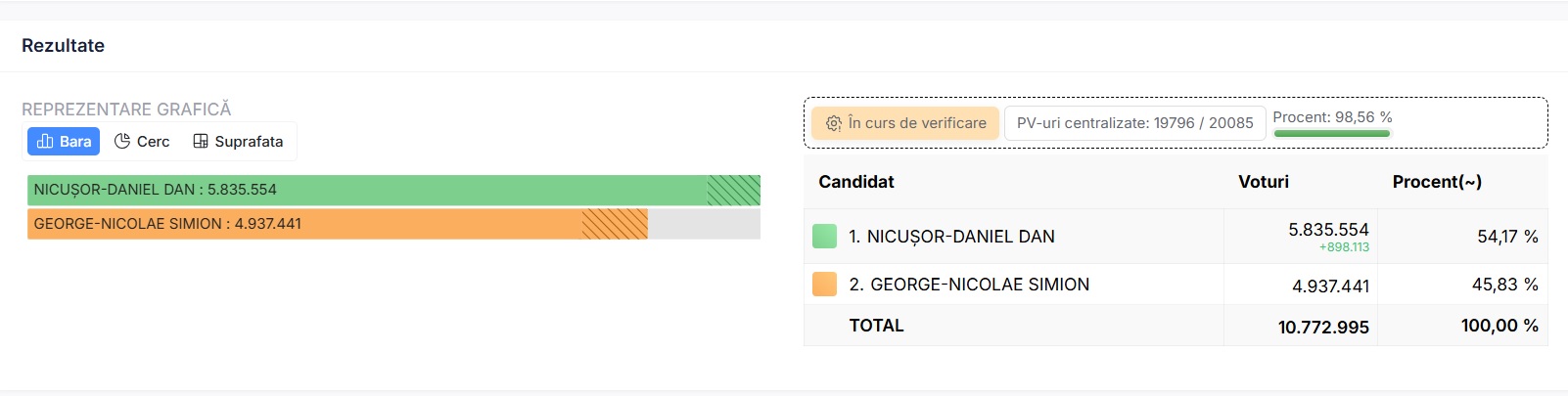
Task: Click the bar chart icon on Bara
Action: (x=45, y=142)
